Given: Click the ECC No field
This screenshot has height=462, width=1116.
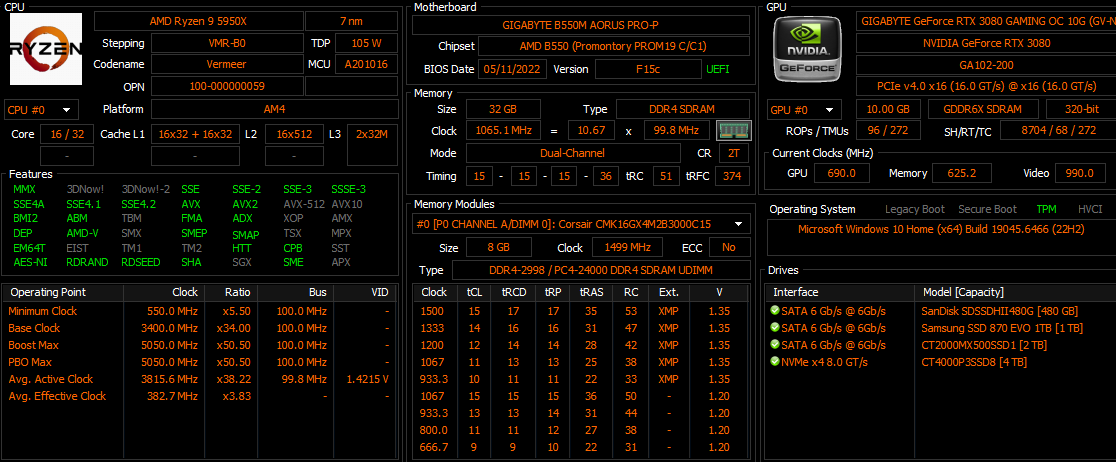Looking at the screenshot, I should click(x=728, y=248).
